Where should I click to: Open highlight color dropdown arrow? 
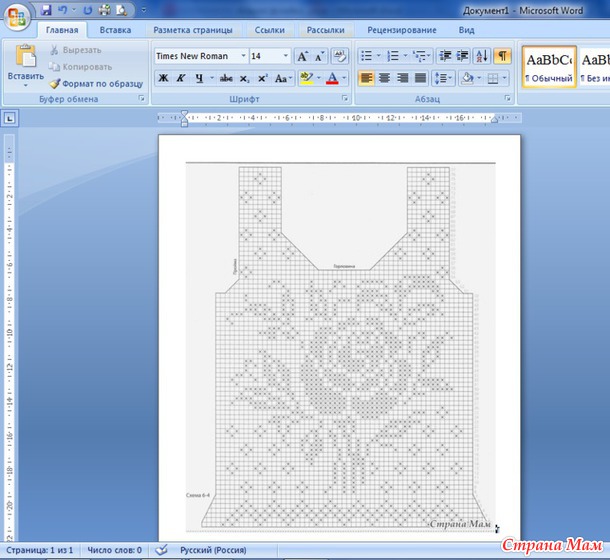(x=319, y=78)
